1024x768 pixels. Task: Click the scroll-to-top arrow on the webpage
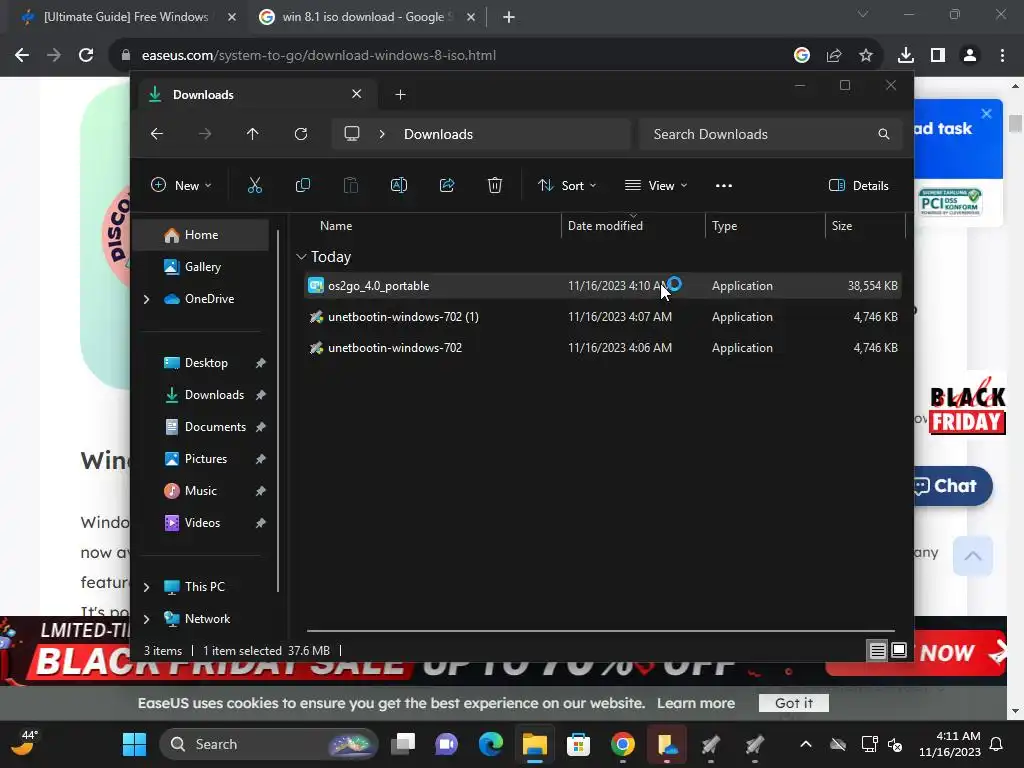972,556
